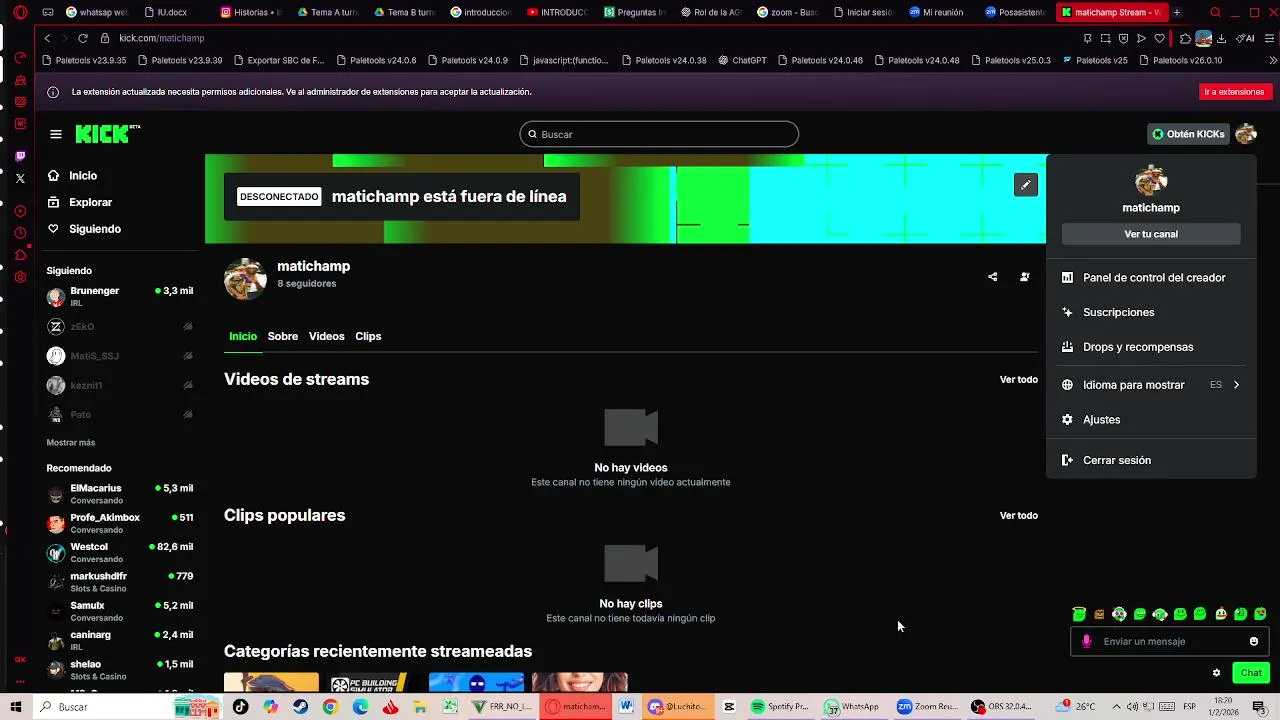Open the Opera browser menu logo
Image resolution: width=1280 pixels, height=720 pixels.
pos(19,13)
